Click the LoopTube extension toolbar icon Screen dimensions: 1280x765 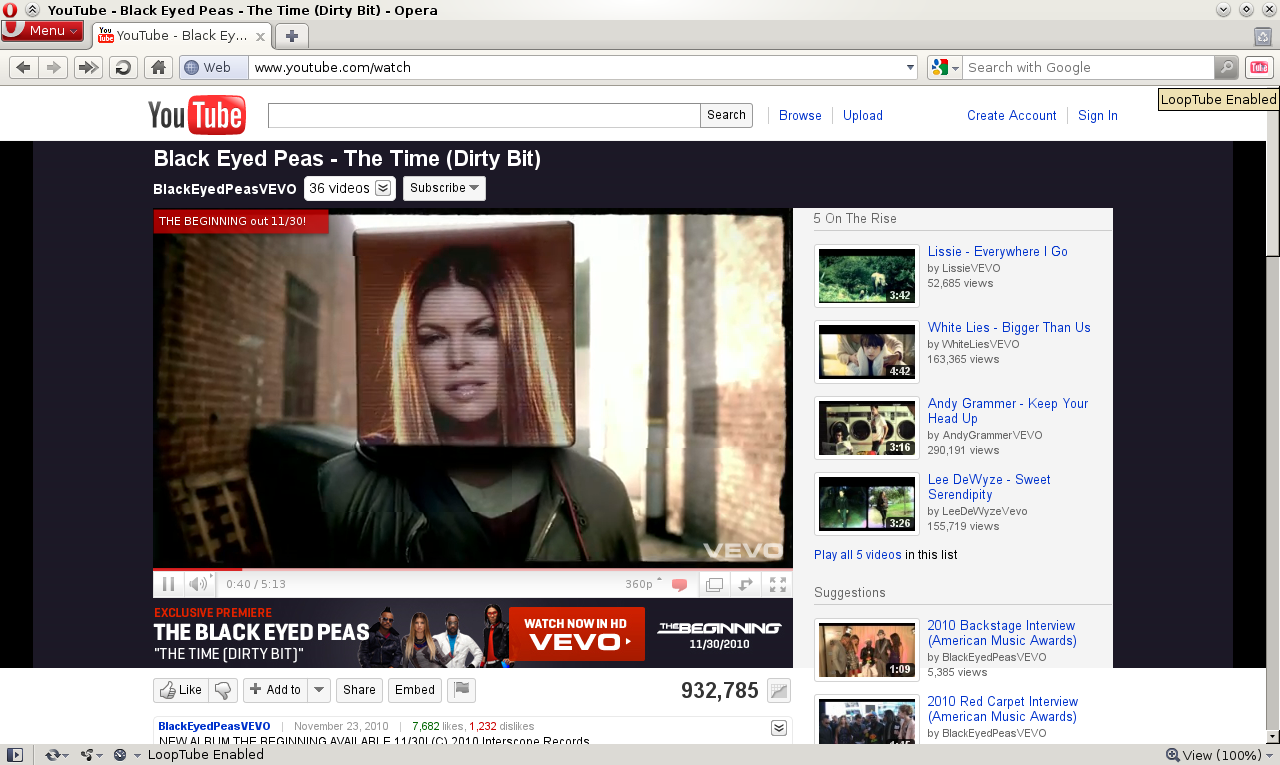1259,67
